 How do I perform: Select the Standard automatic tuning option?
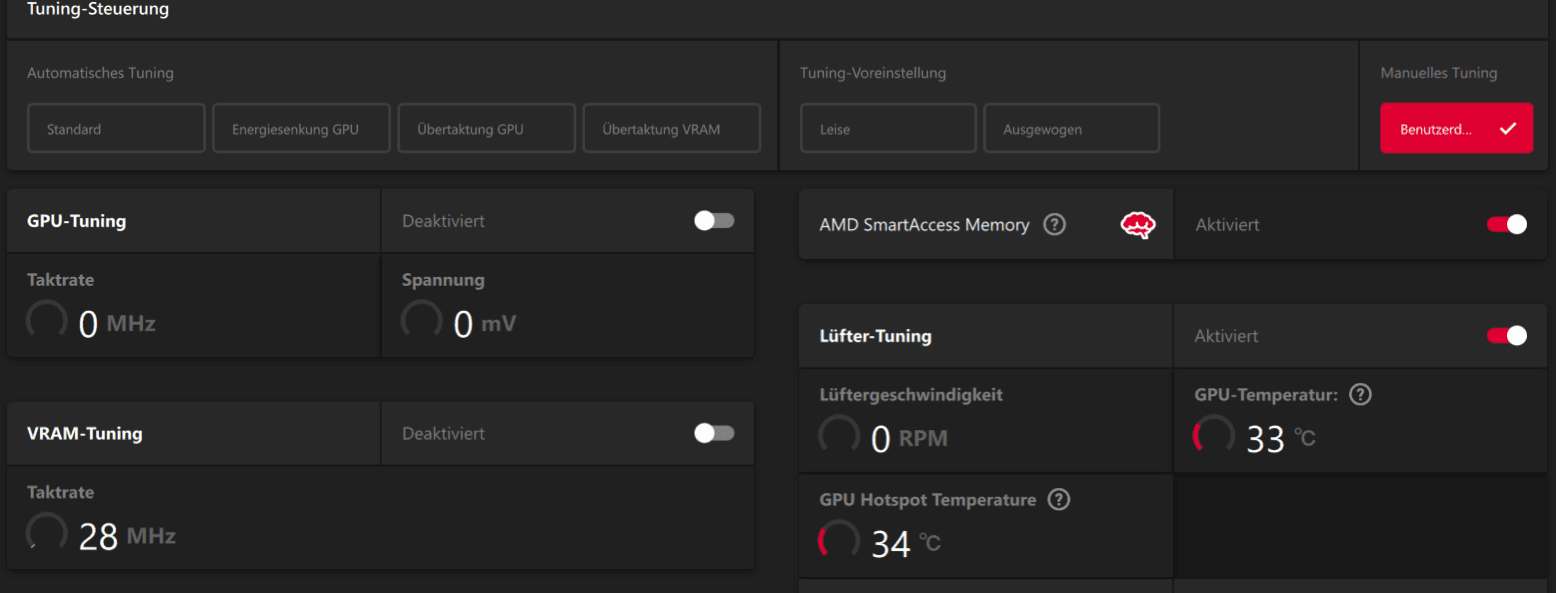pyautogui.click(x=116, y=129)
